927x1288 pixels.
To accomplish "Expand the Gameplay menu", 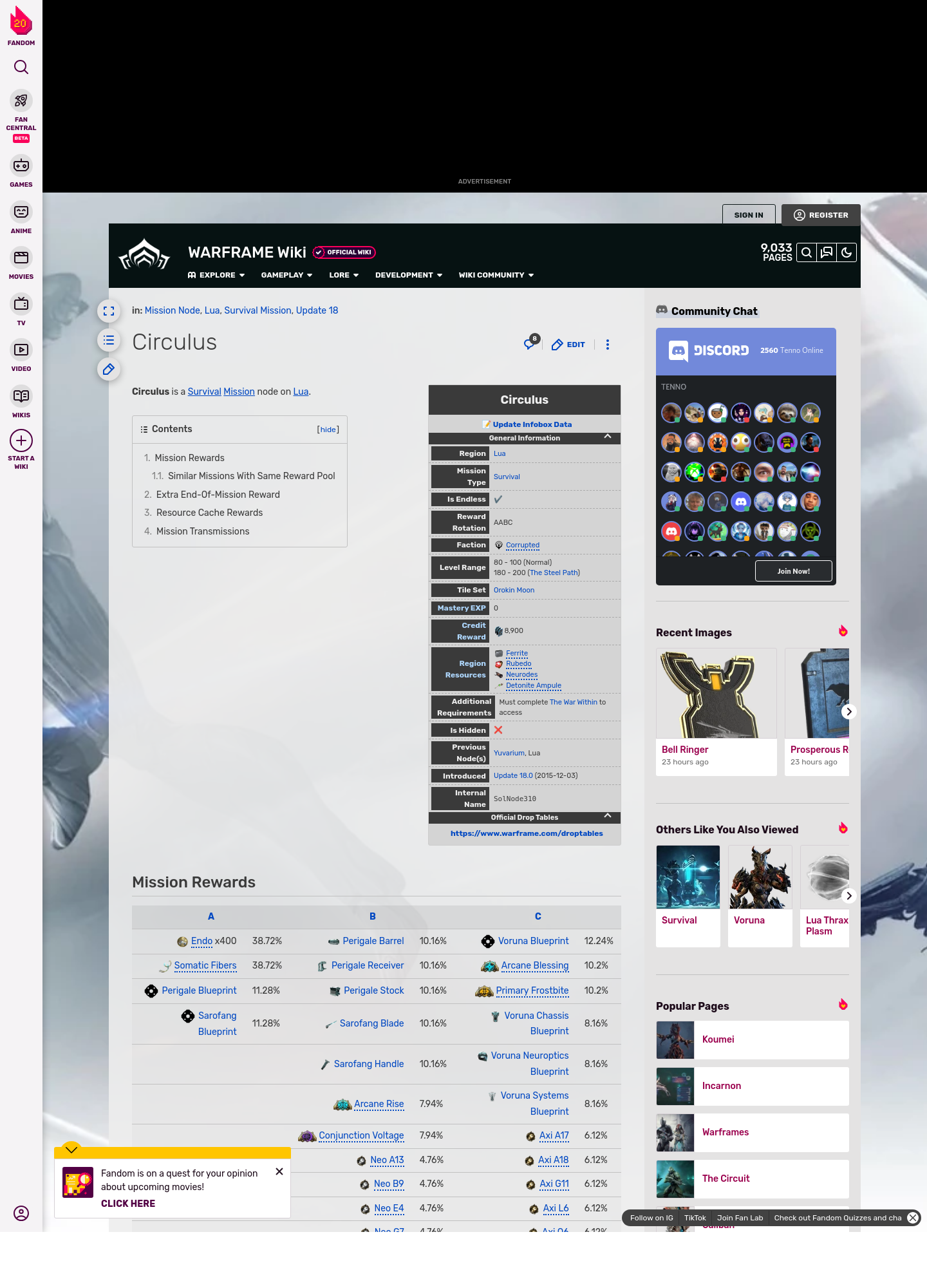I will 286,275.
